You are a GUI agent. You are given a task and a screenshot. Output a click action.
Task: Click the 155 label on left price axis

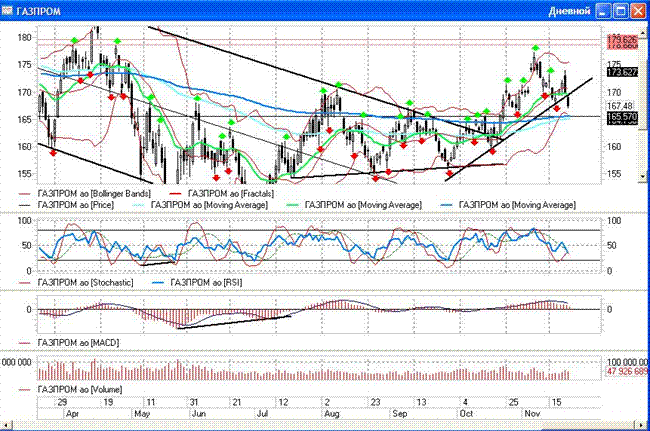coord(24,174)
